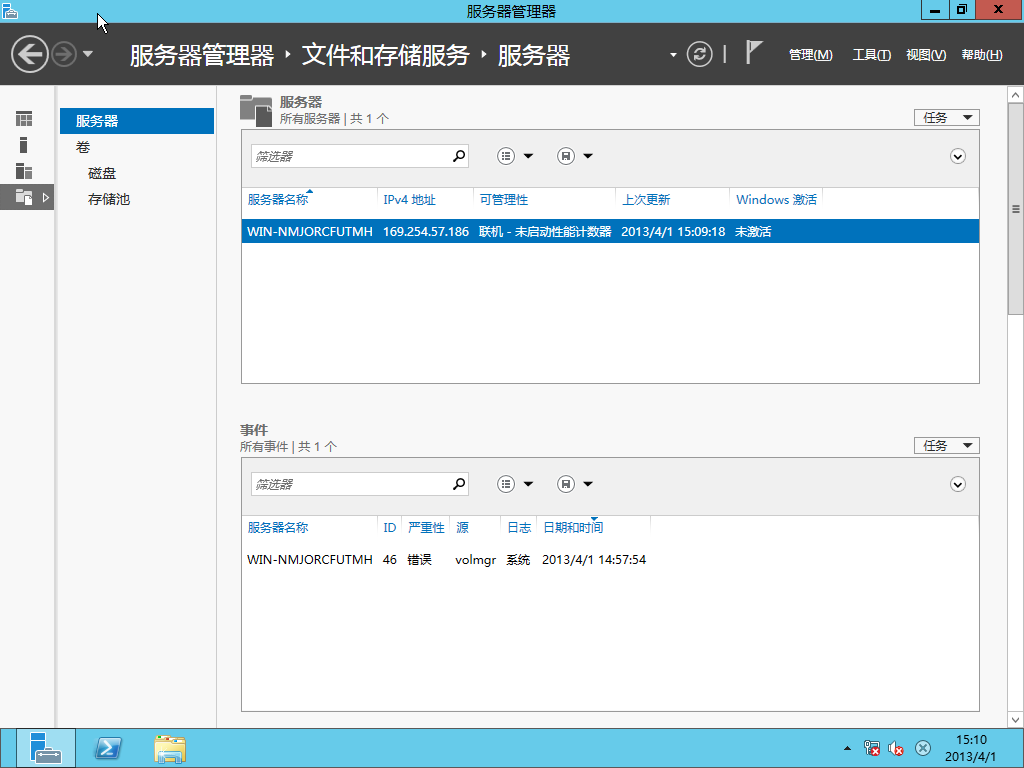Open All Servers icon in sidebar
Image resolution: width=1024 pixels, height=768 pixels.
(24, 171)
